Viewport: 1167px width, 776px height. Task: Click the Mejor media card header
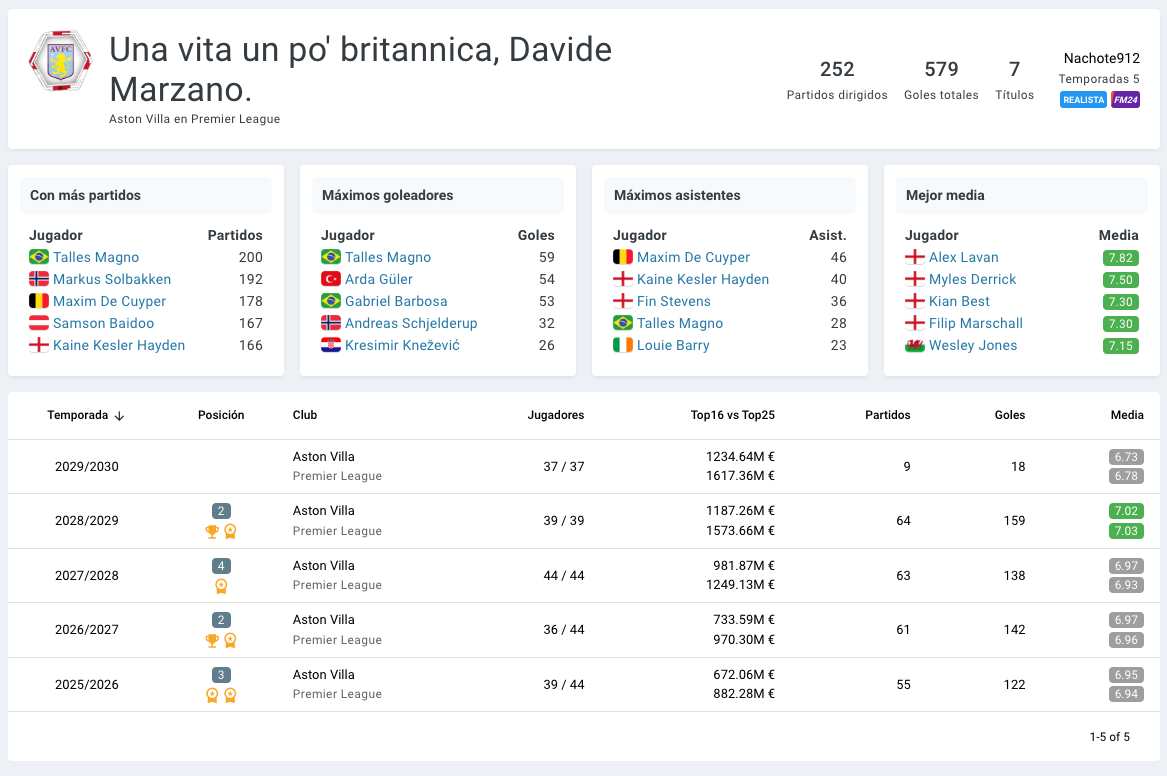(1022, 195)
